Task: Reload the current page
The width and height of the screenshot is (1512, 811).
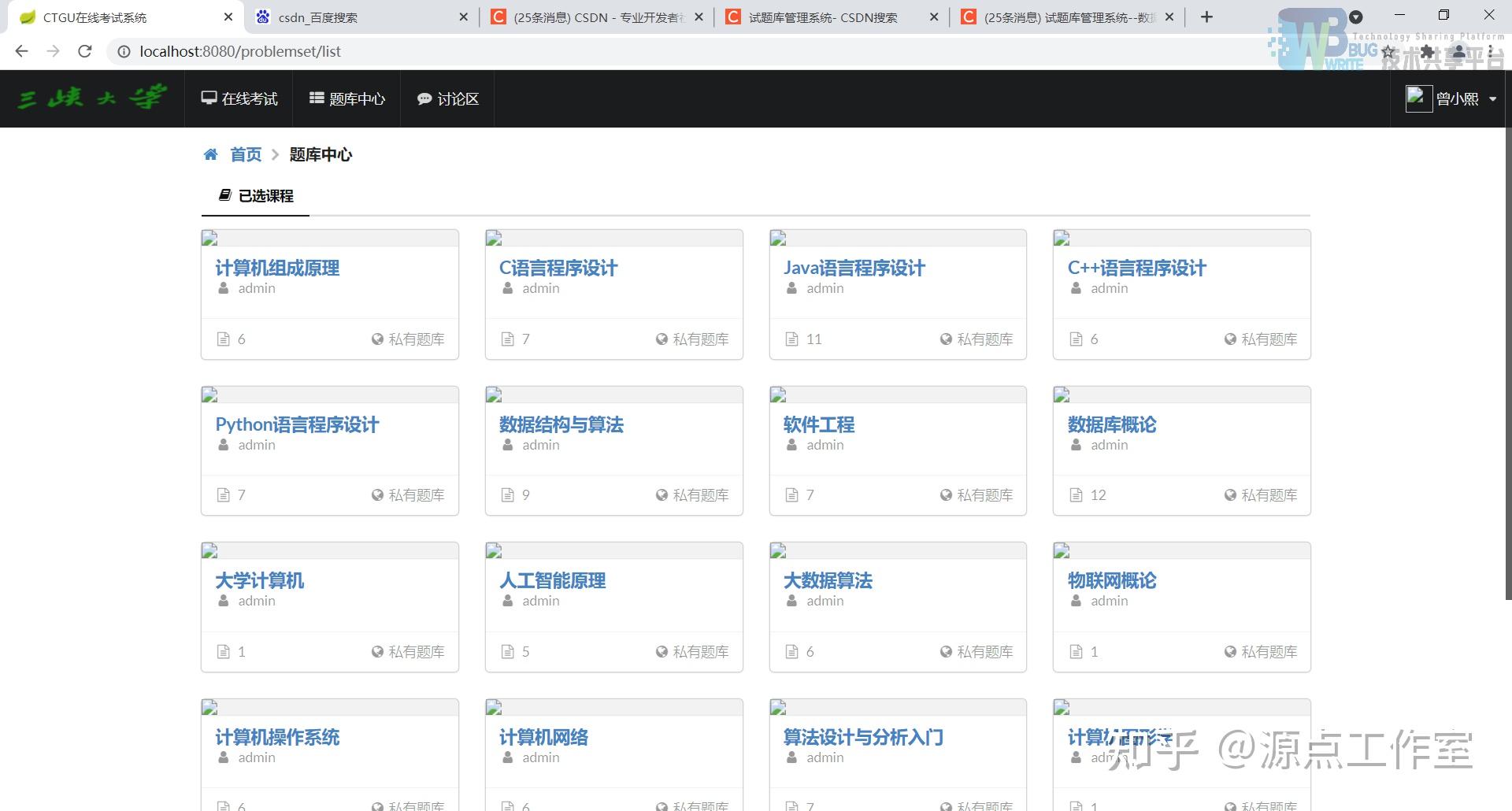Action: pyautogui.click(x=85, y=51)
